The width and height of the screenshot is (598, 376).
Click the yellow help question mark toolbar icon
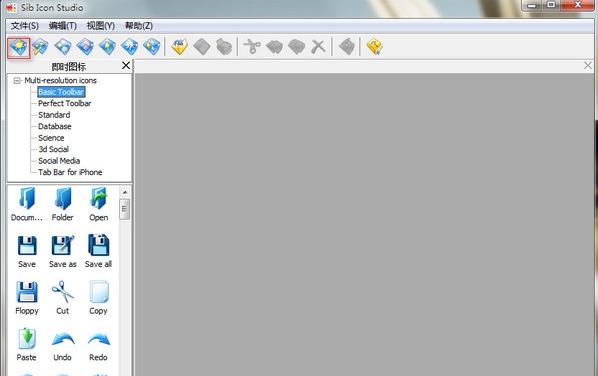pyautogui.click(x=374, y=47)
